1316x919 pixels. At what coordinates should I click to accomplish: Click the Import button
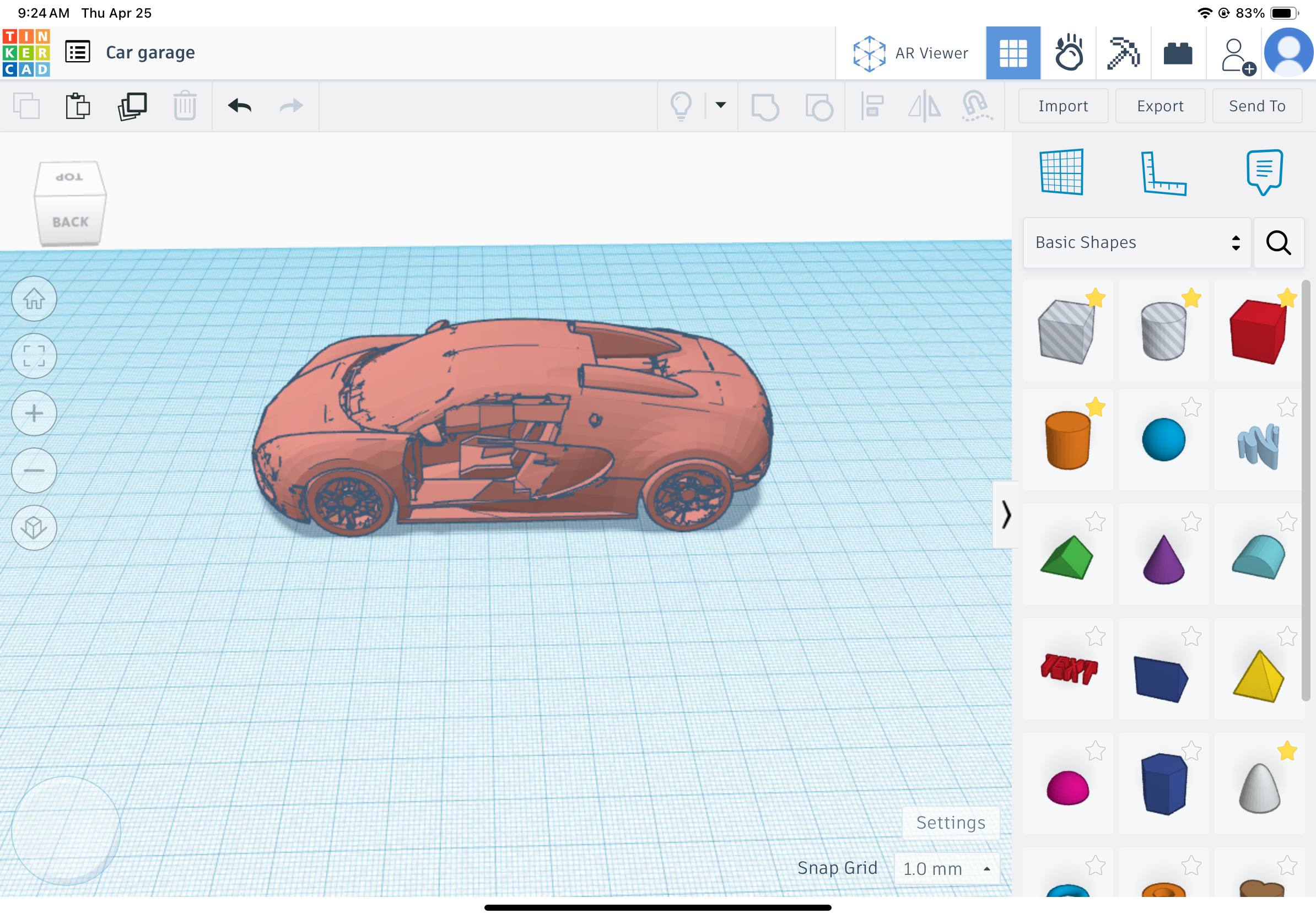point(1062,106)
